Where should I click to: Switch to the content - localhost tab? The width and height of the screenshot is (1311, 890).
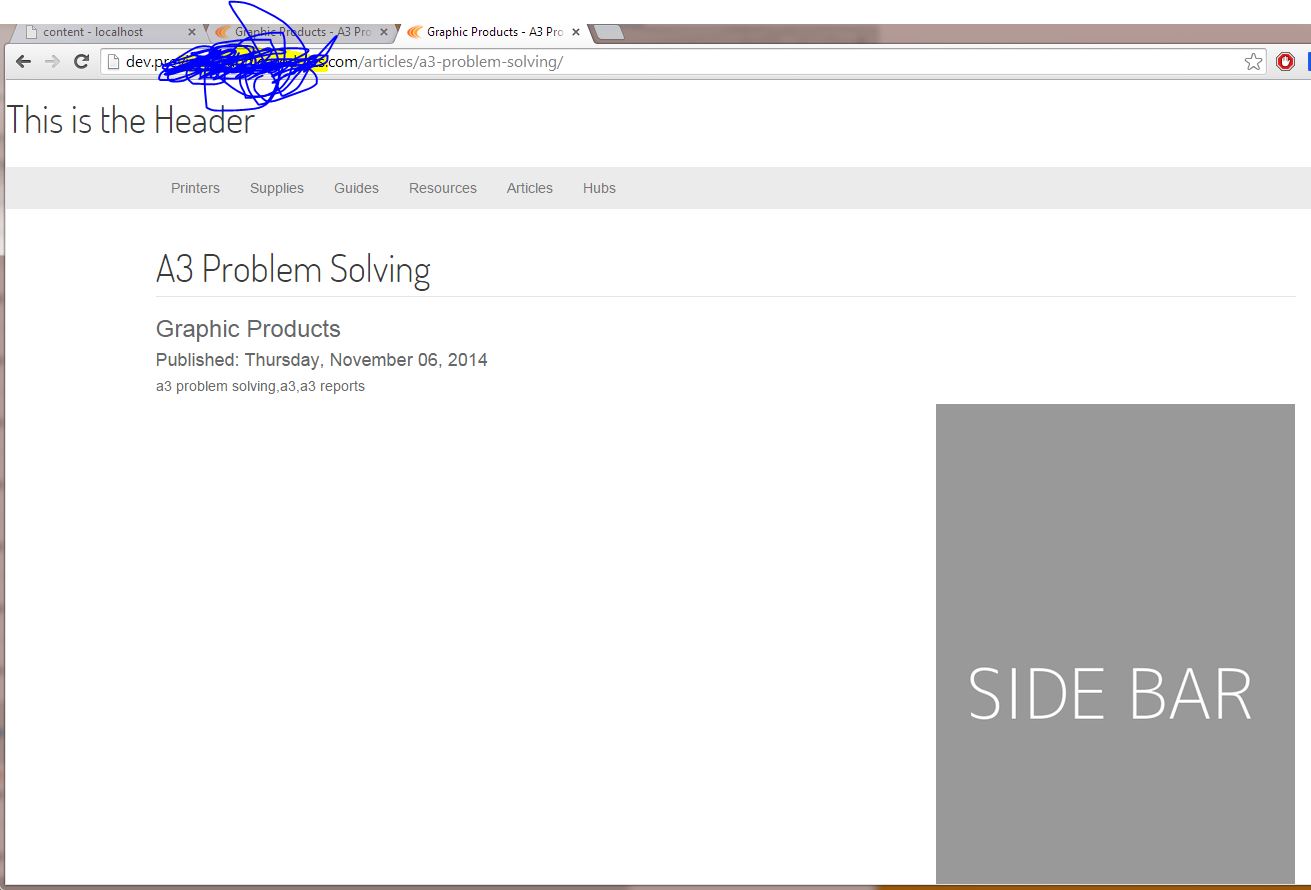point(95,32)
